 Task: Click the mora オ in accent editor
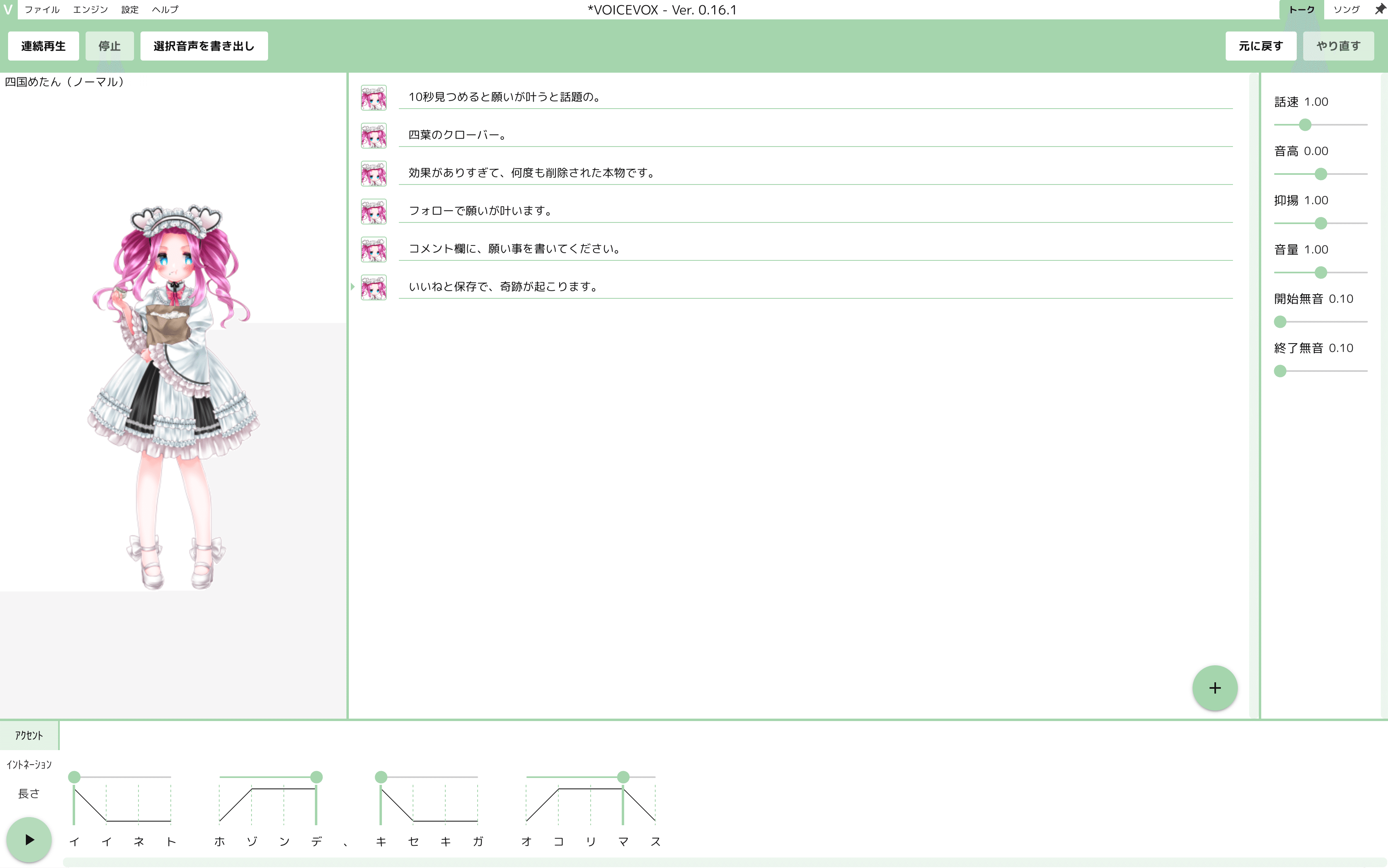[x=526, y=842]
